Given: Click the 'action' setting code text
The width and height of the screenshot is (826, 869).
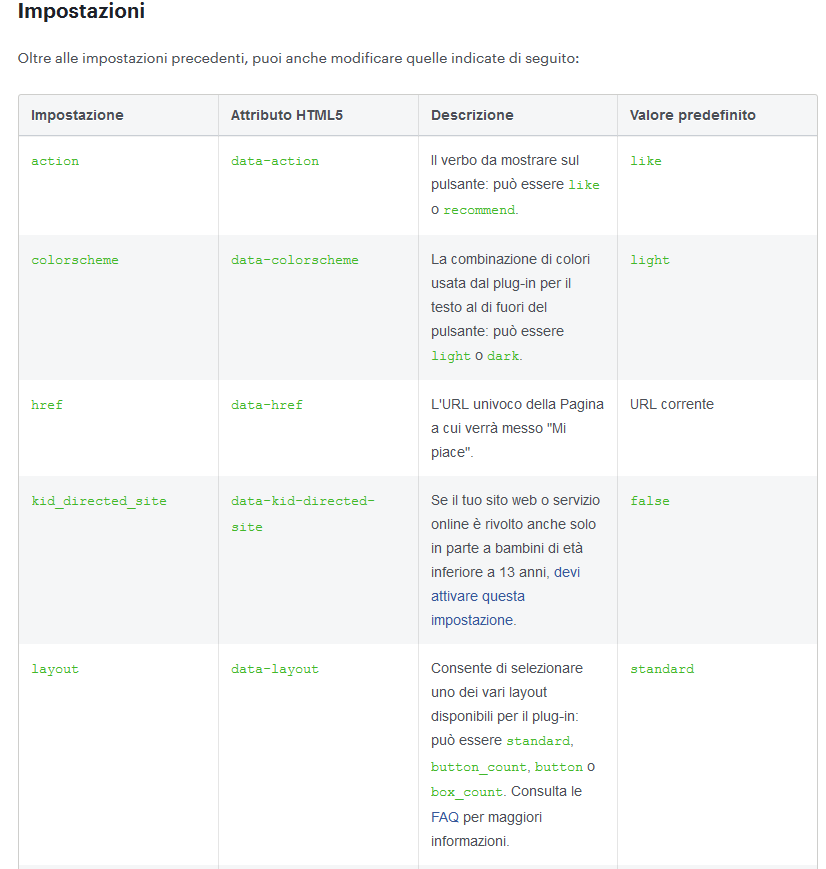Looking at the screenshot, I should pos(55,161).
